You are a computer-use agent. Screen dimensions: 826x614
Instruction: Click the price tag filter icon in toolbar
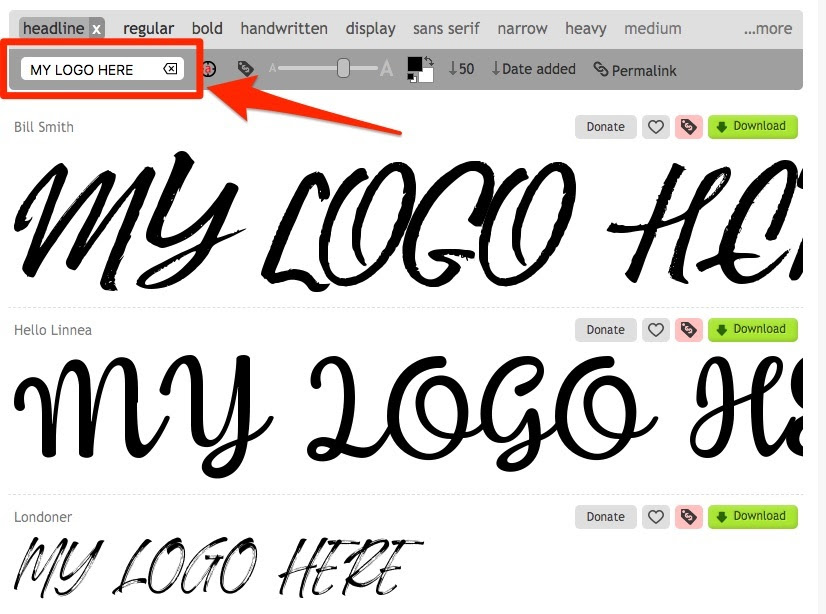tap(245, 69)
